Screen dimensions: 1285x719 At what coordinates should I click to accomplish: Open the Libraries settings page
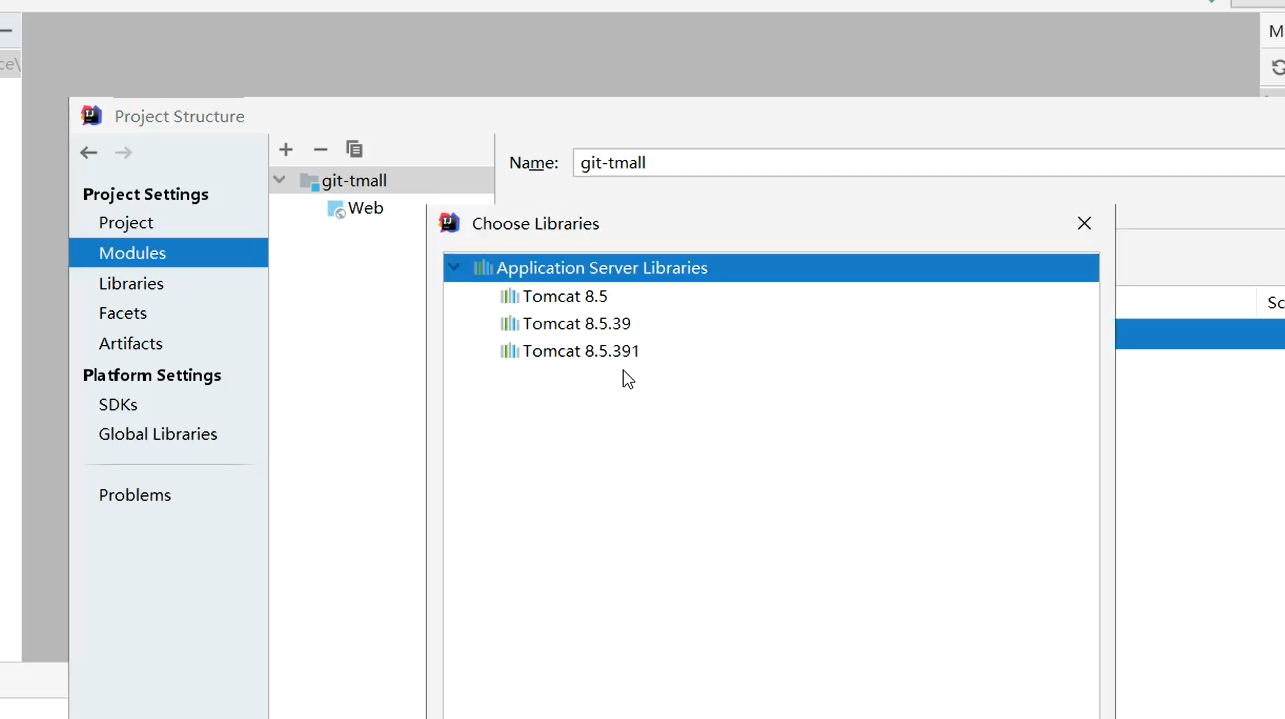click(x=131, y=284)
